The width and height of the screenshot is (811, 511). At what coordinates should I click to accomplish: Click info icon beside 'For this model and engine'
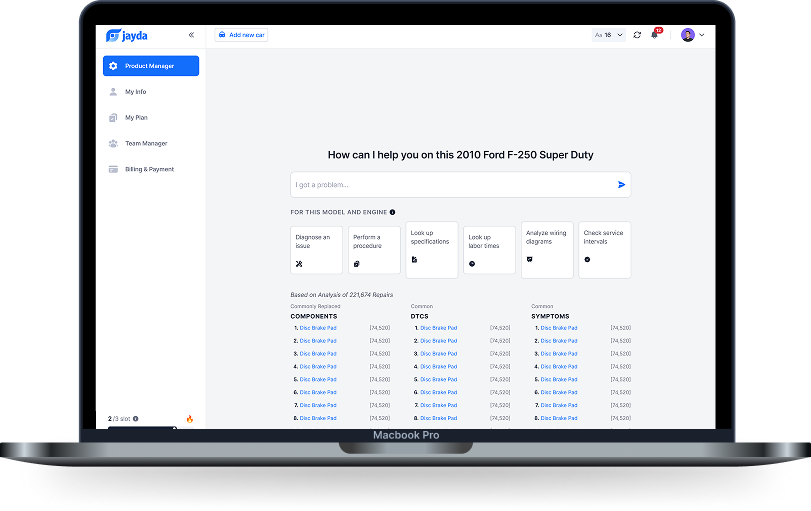pyautogui.click(x=392, y=212)
